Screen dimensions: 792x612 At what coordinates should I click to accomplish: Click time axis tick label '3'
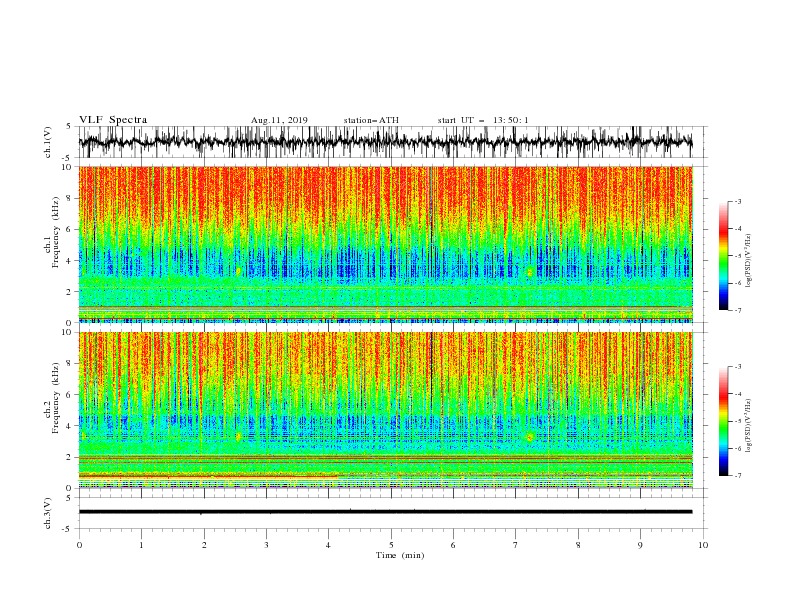pos(266,545)
